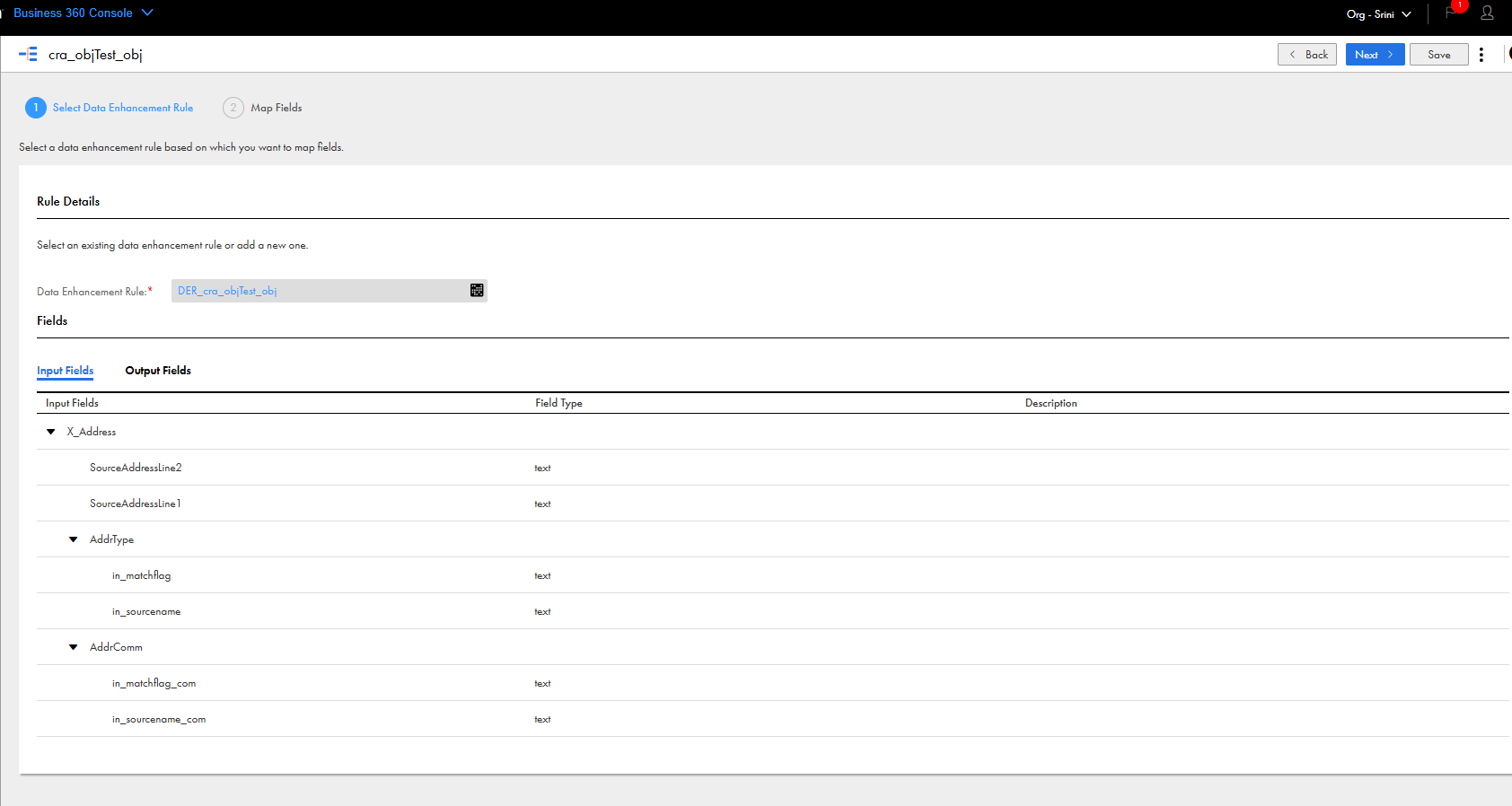
Task: Select the in_matchflag_com field row
Action: [773, 683]
